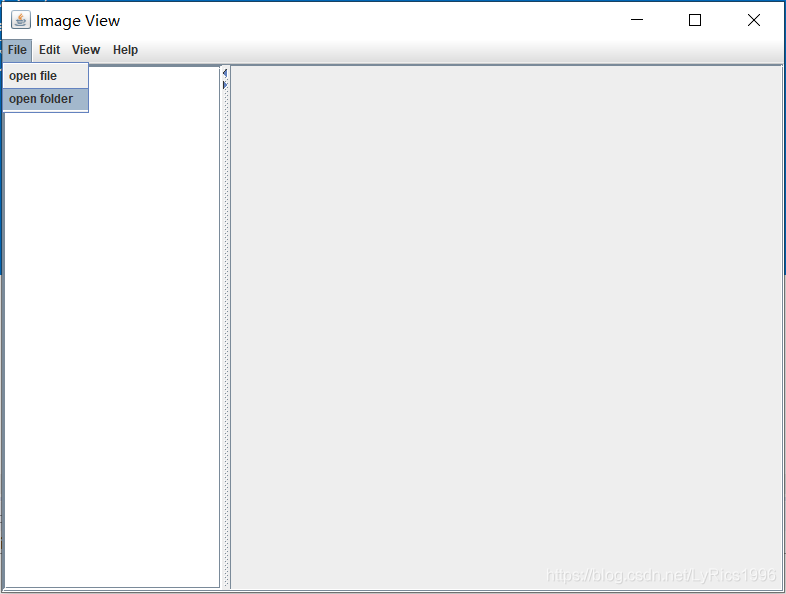The height and width of the screenshot is (594, 786).
Task: Minimize the Image View window
Action: tap(637, 20)
